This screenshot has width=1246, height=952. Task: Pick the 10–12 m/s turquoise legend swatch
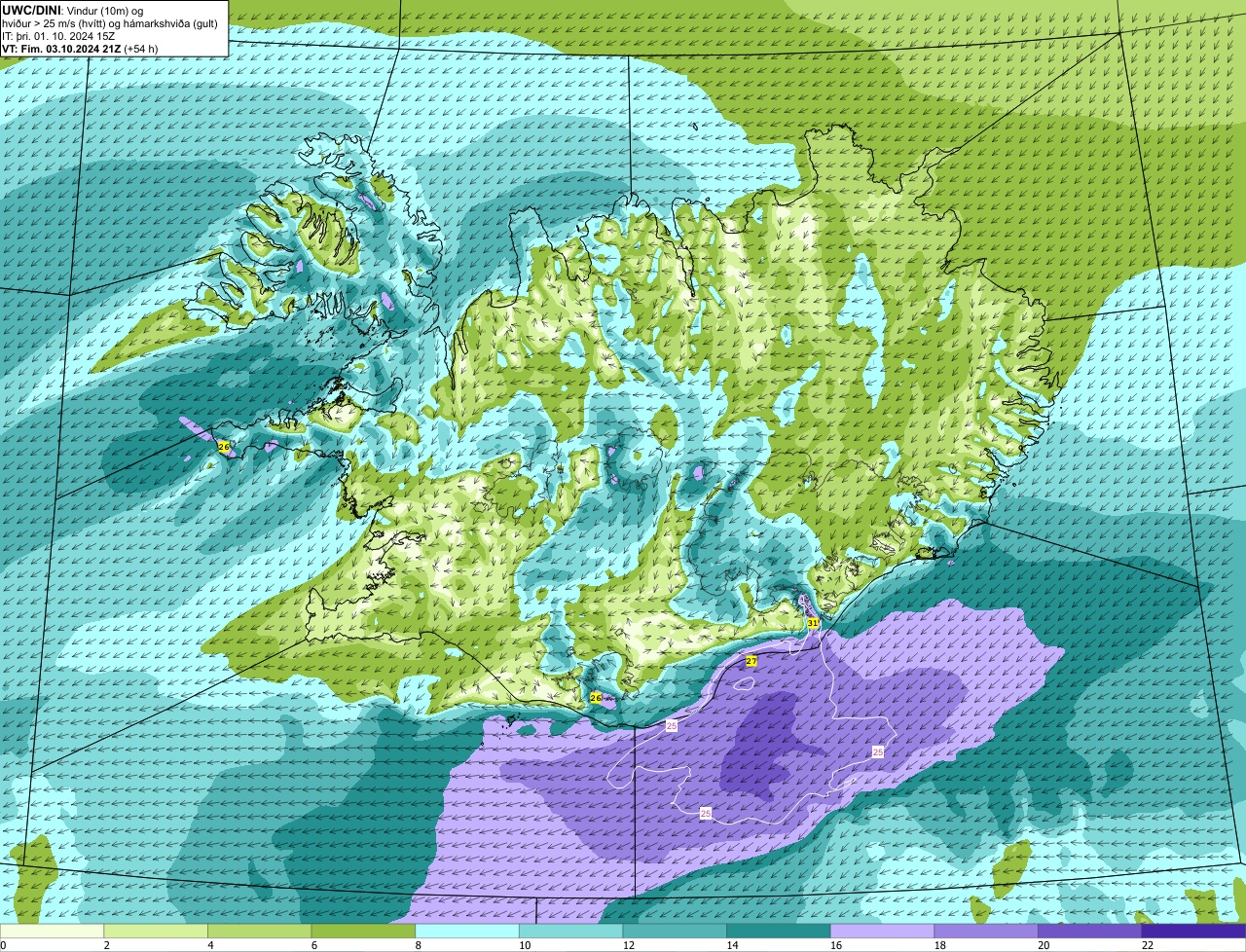point(570,932)
